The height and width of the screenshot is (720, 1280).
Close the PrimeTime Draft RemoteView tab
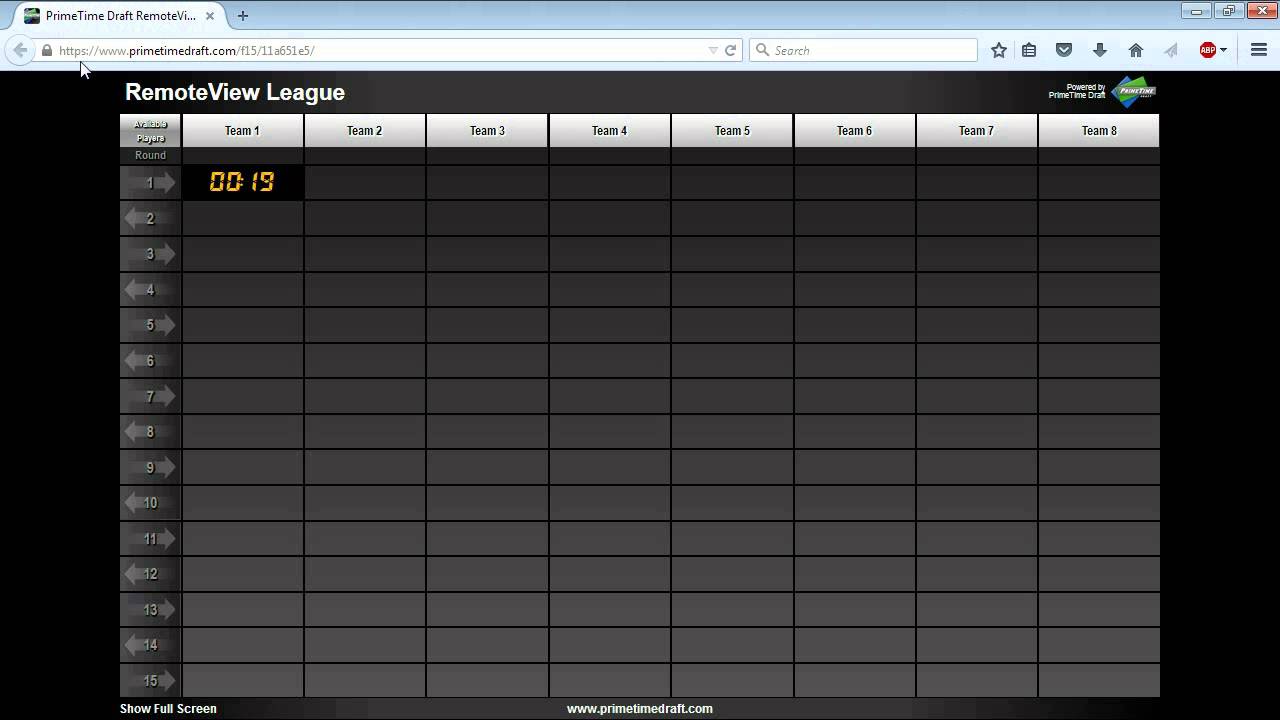click(209, 16)
